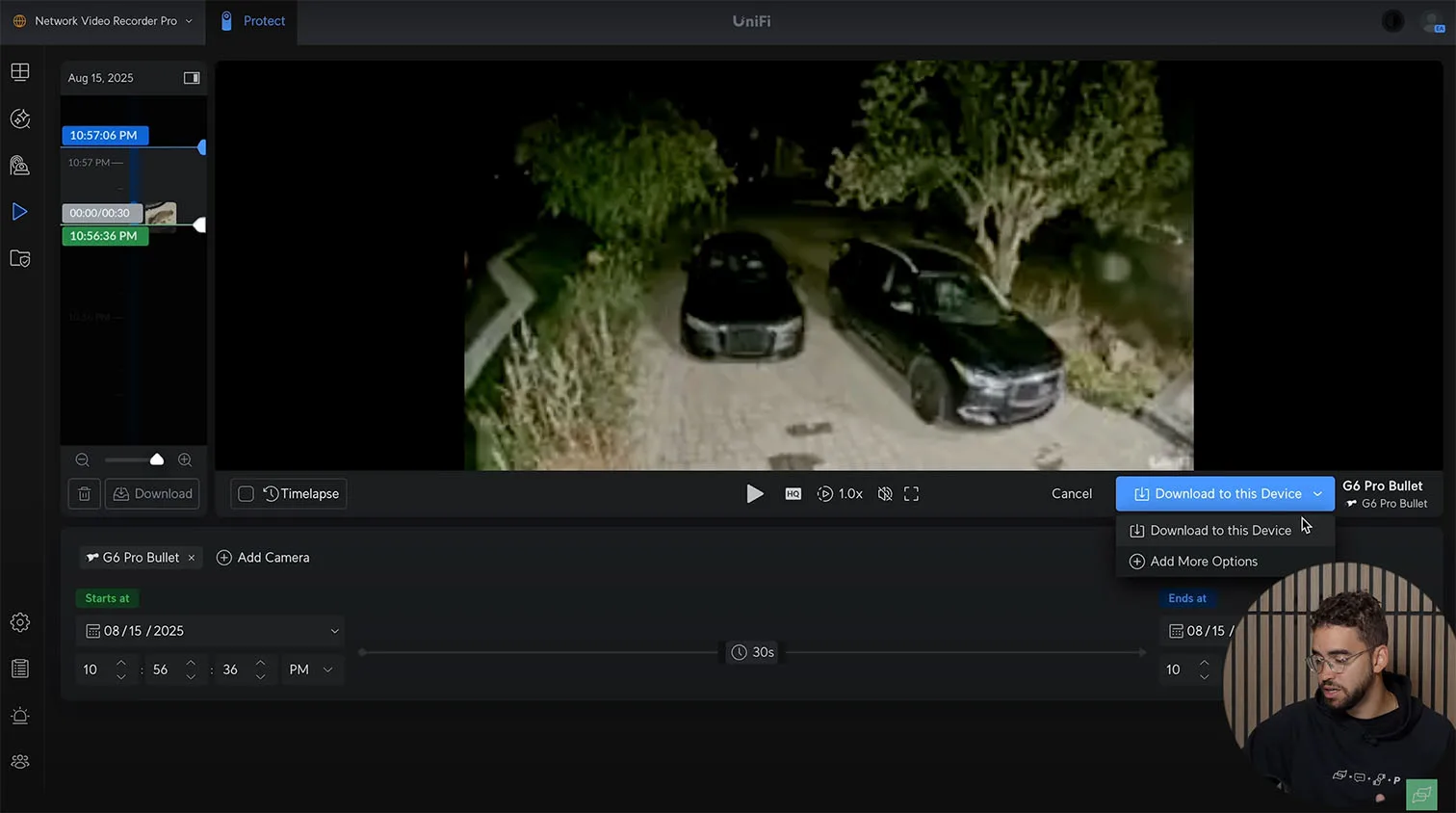Screen dimensions: 1456x813
Task: Select the 10:57:06 PM end marker
Action: point(105,136)
